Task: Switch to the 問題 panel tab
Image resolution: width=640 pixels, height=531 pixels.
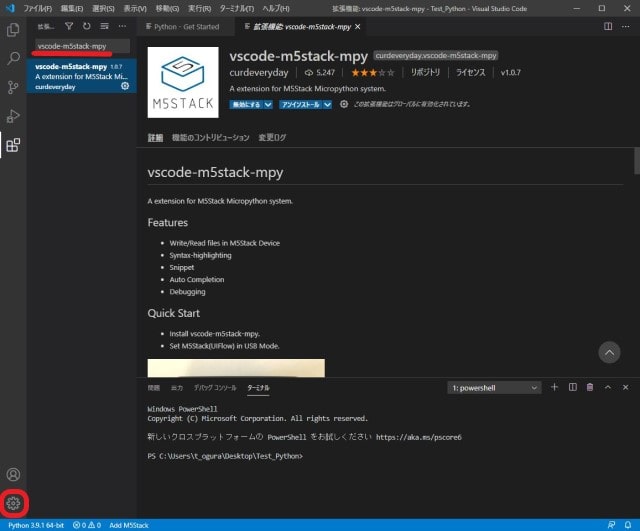Action: tap(153, 388)
